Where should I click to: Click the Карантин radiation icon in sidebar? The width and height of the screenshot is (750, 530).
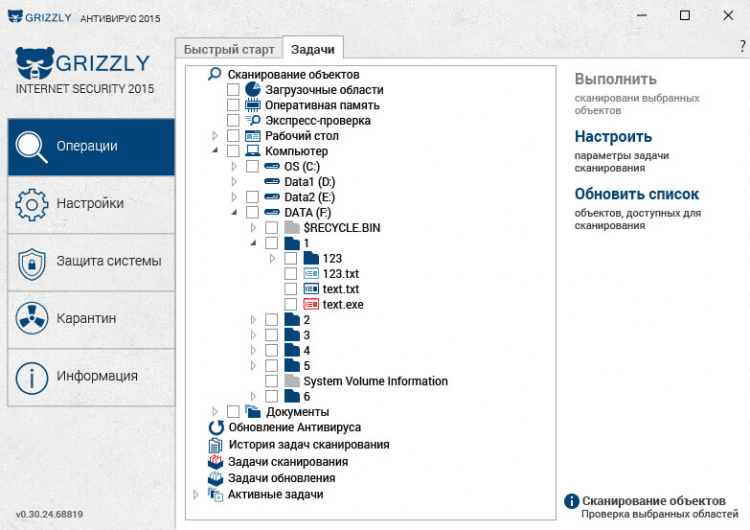pyautogui.click(x=32, y=318)
